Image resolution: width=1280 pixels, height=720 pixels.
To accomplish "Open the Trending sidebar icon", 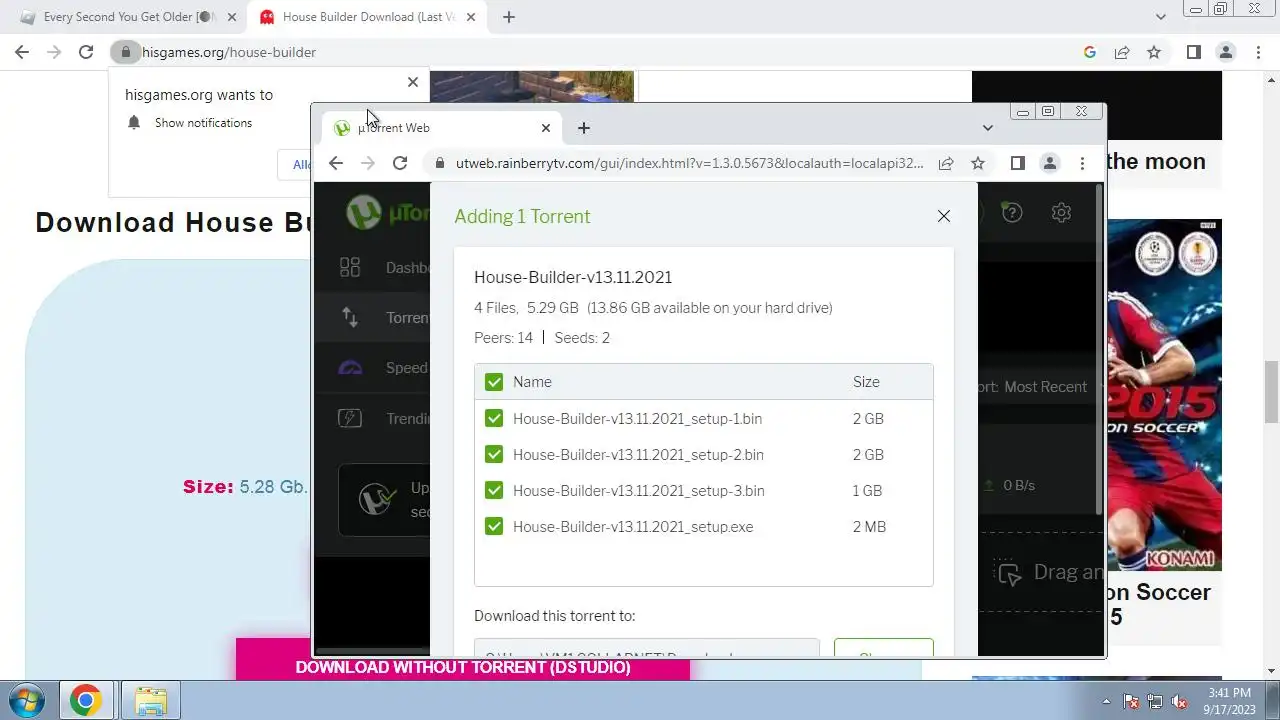I will click(350, 418).
